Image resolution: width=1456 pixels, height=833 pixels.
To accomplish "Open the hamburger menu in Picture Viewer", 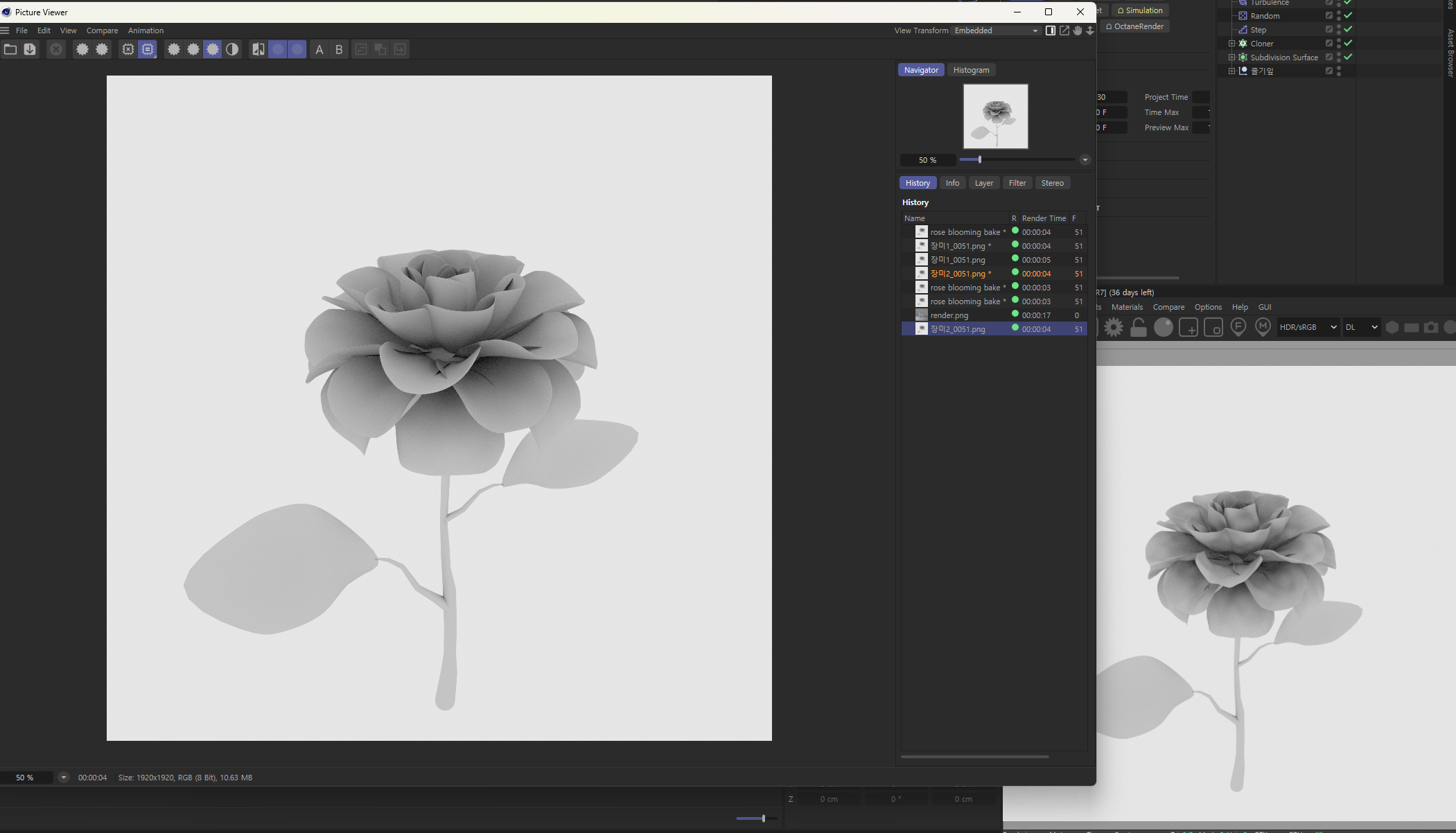I will (x=5, y=30).
